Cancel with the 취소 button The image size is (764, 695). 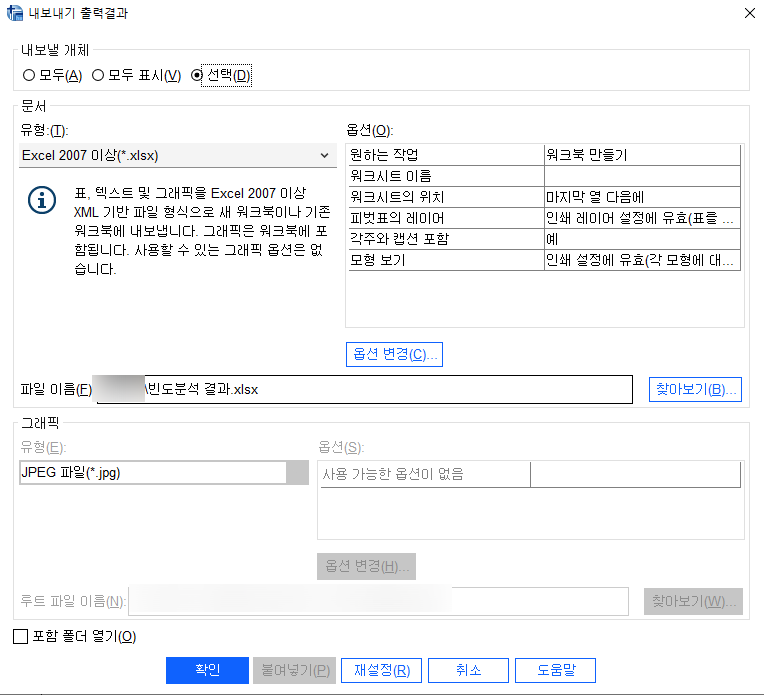point(468,670)
